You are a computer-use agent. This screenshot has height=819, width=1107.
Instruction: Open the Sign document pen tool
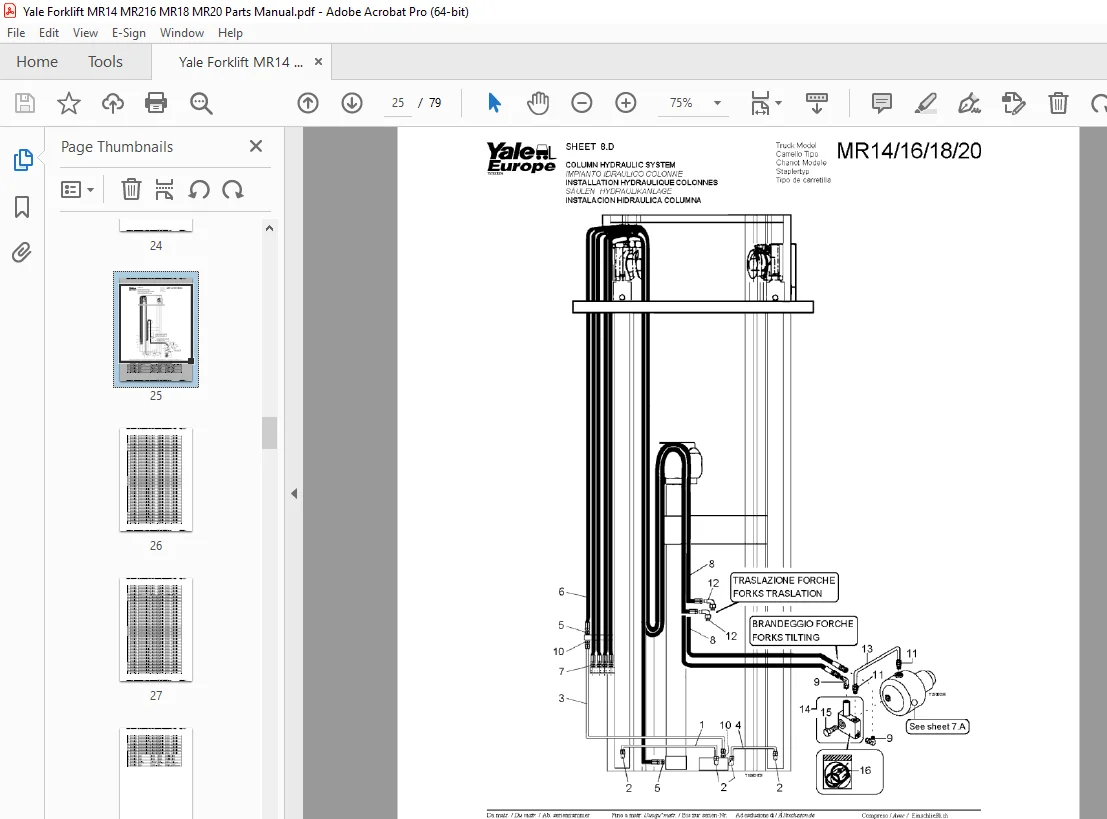[x=969, y=103]
